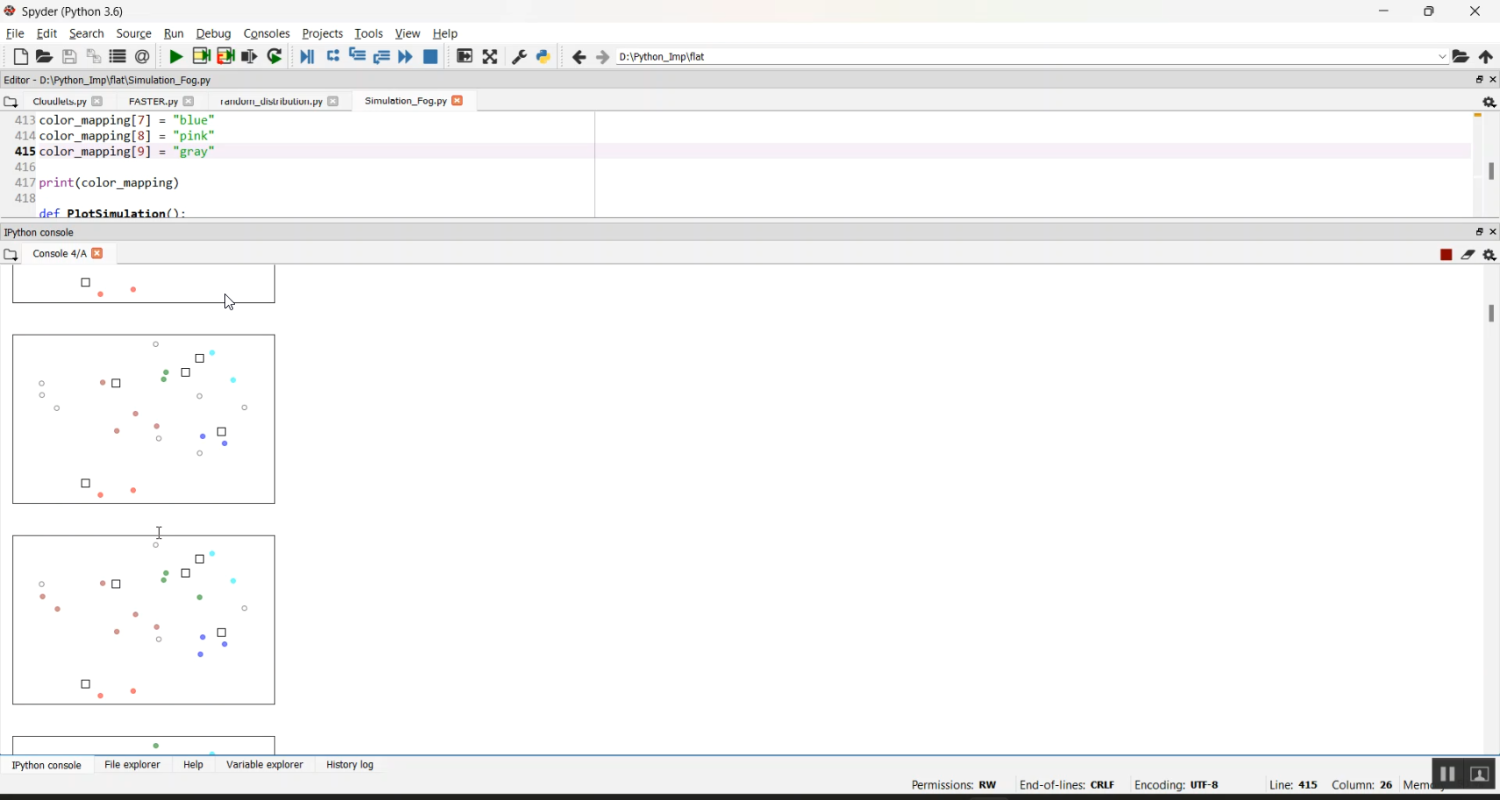Switch to the Cloudlets.py editor tab
The image size is (1500, 800).
[x=59, y=102]
